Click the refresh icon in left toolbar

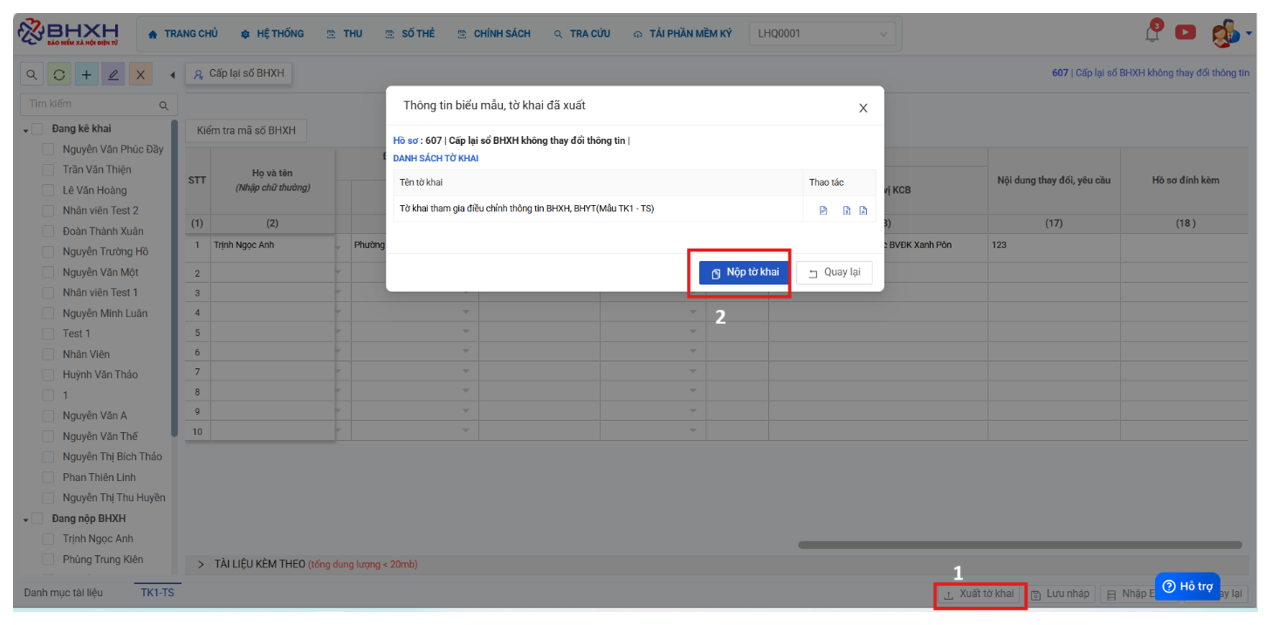coord(60,75)
